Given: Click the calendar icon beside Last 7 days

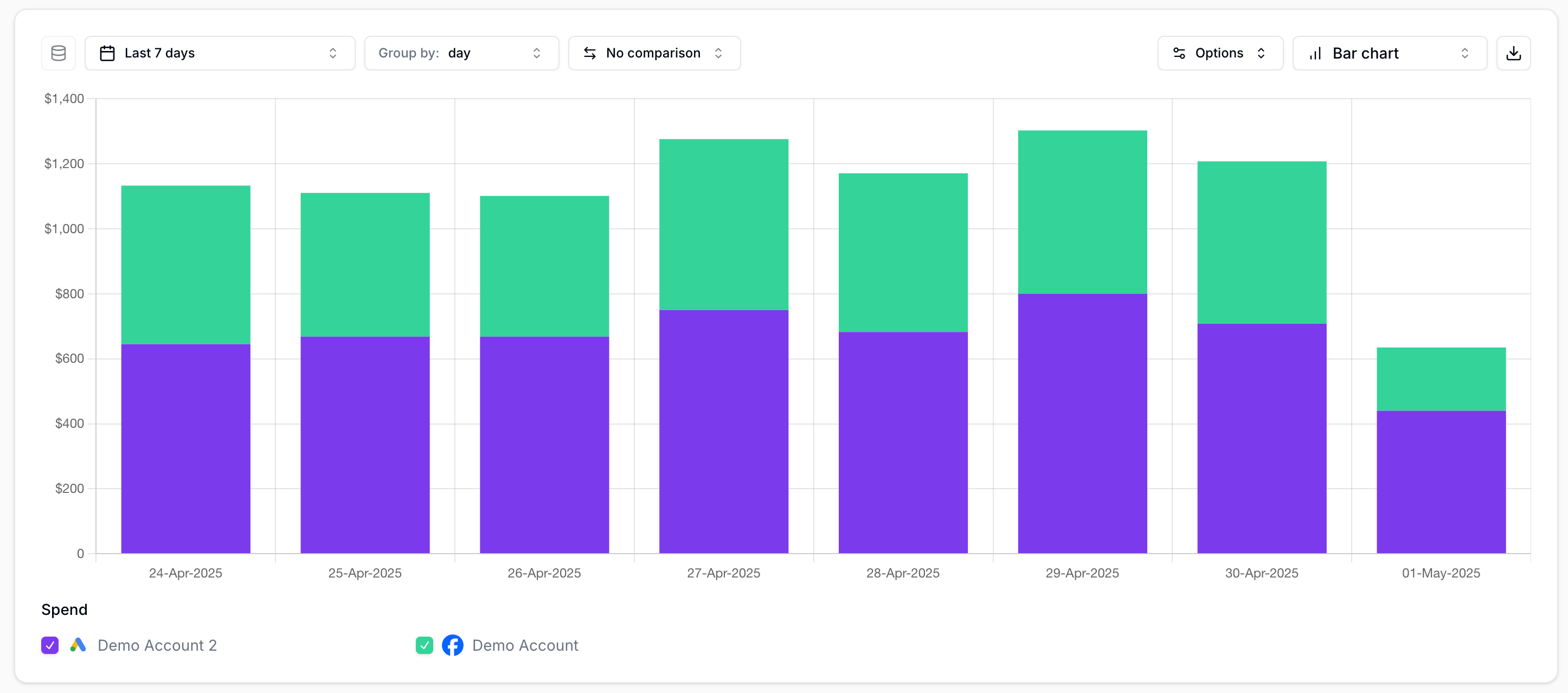Looking at the screenshot, I should point(107,53).
